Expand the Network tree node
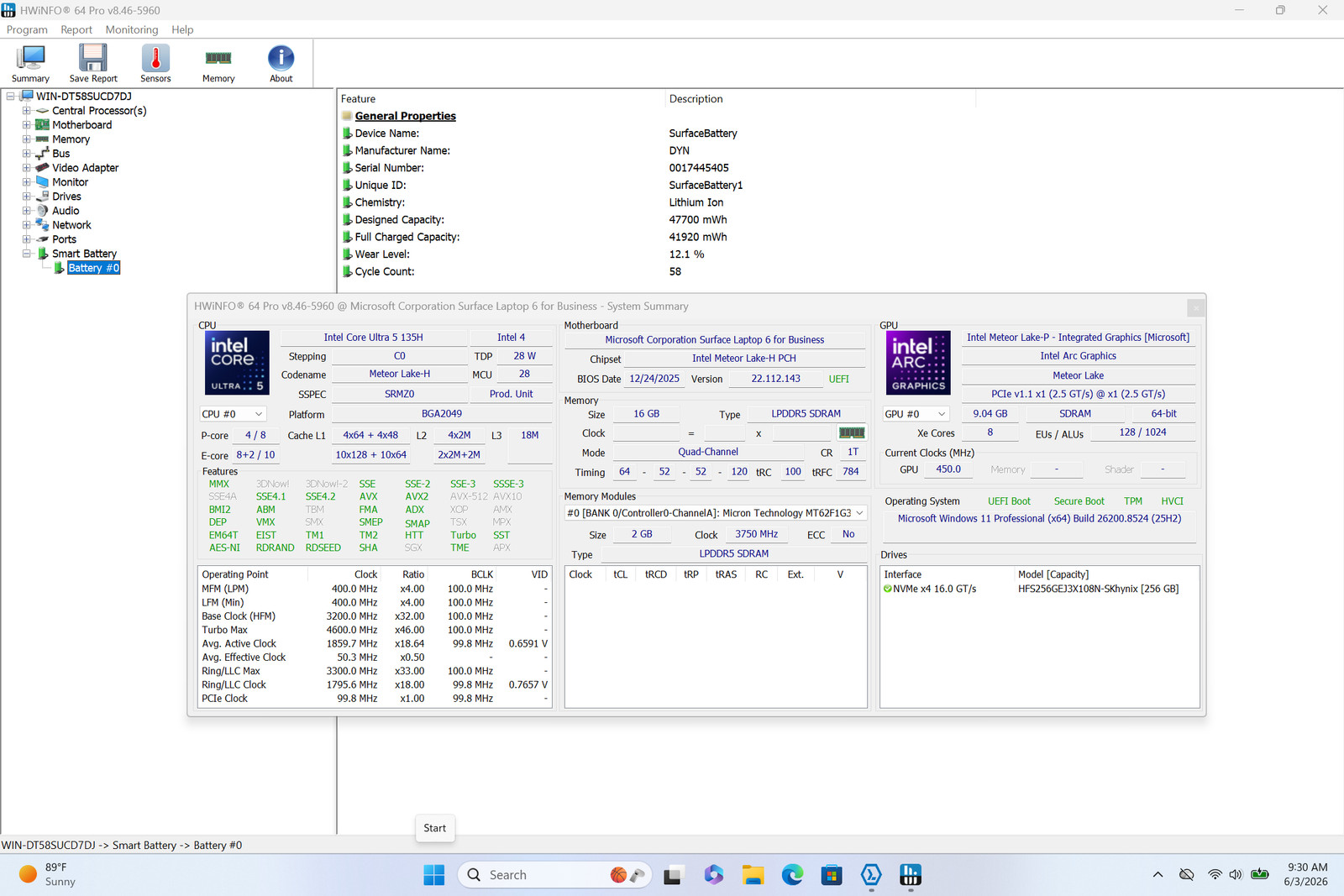This screenshot has width=1344, height=896. point(27,225)
